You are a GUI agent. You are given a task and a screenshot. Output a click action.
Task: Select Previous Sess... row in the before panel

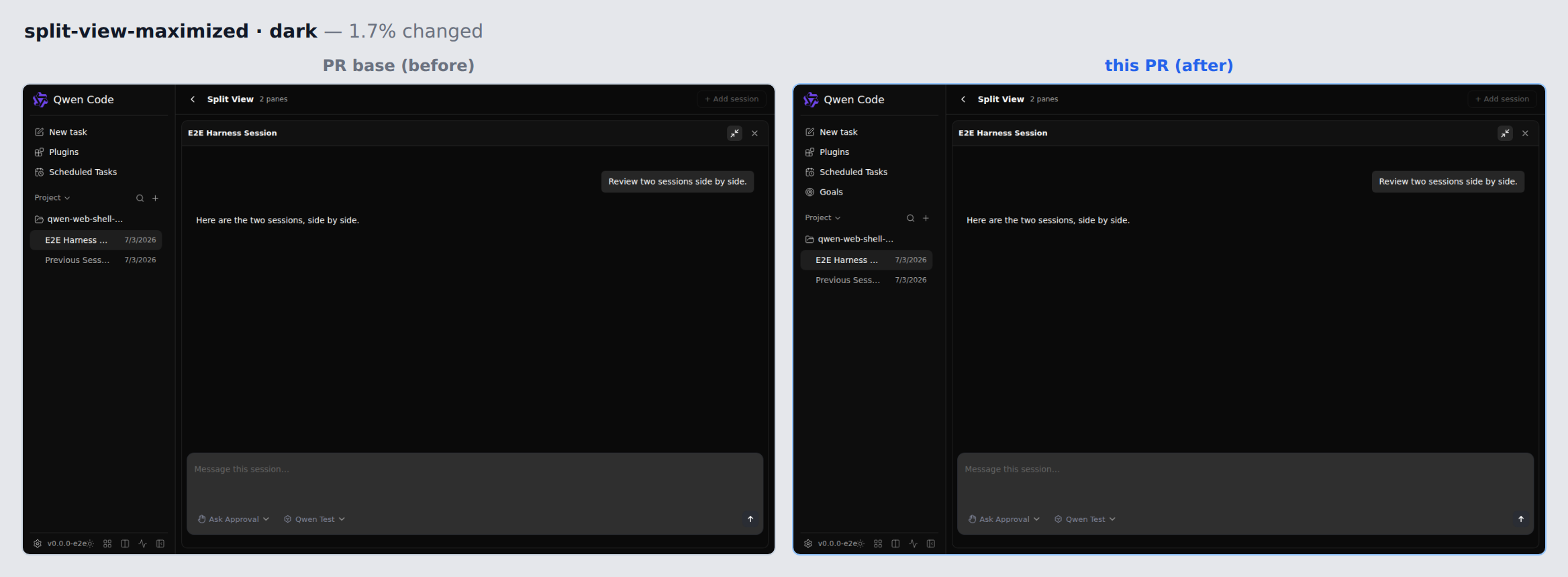(96, 260)
